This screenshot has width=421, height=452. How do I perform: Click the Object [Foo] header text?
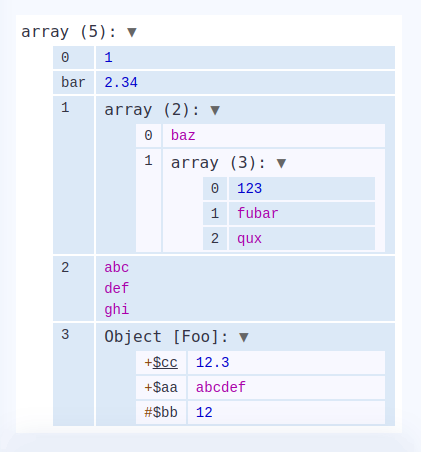[166, 337]
